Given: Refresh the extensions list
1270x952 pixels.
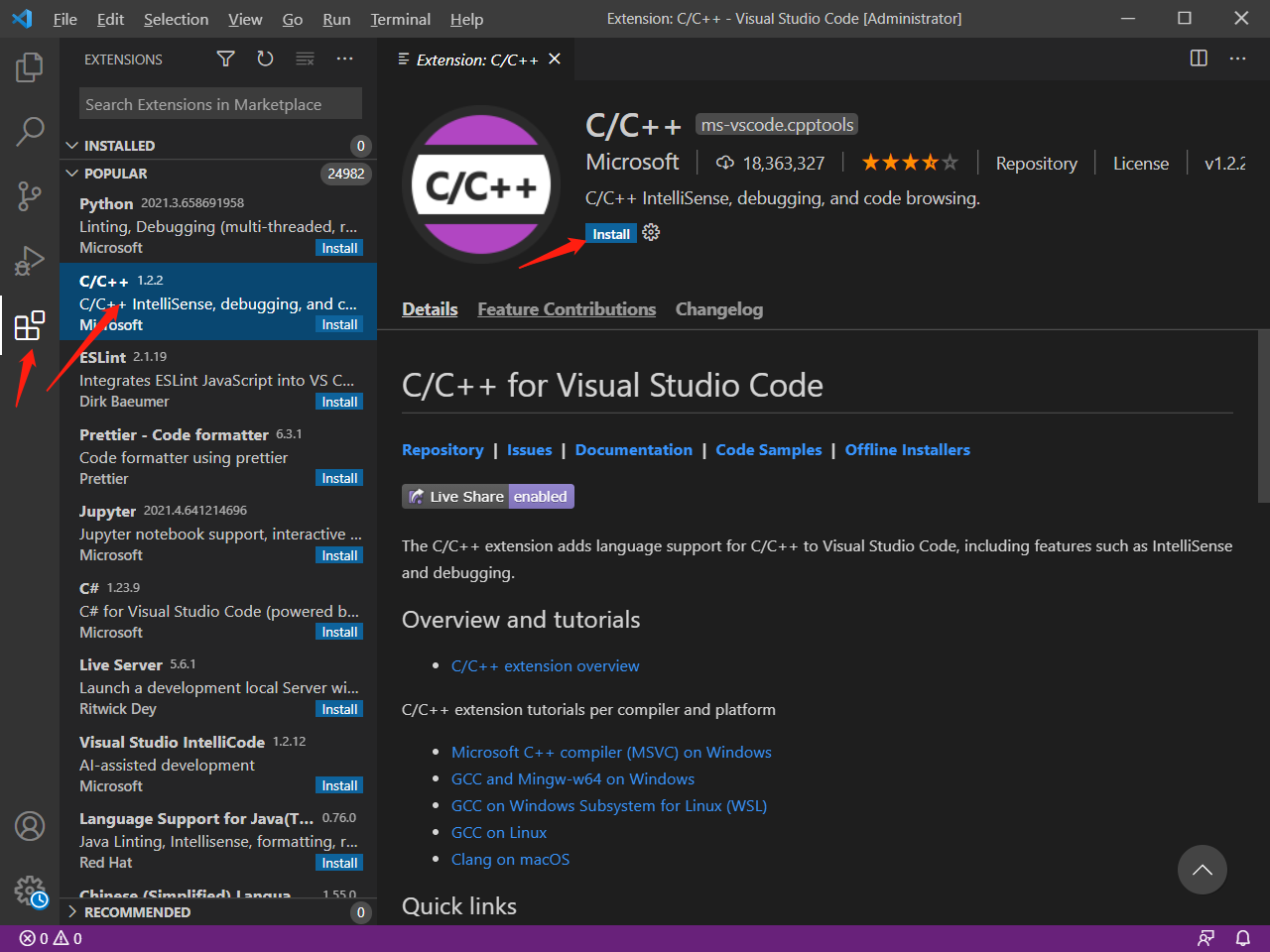Looking at the screenshot, I should [265, 59].
